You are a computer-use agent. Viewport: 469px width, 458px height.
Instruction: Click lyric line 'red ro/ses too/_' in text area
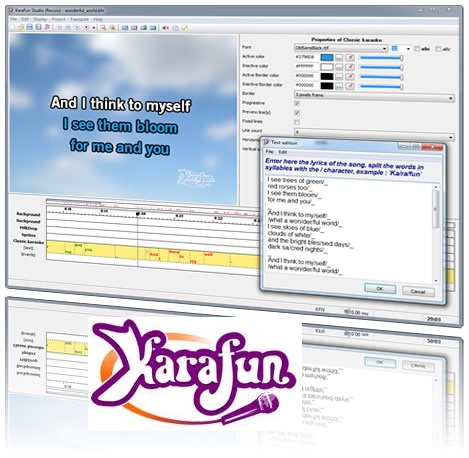(289, 187)
